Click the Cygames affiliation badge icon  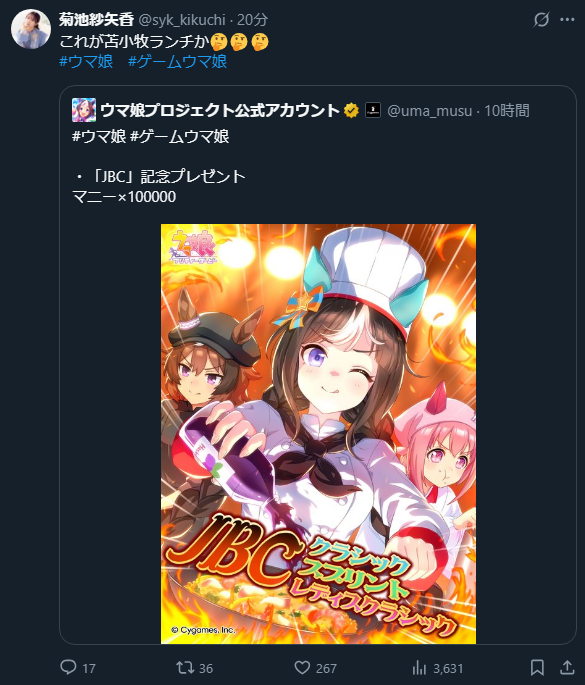[x=373, y=110]
